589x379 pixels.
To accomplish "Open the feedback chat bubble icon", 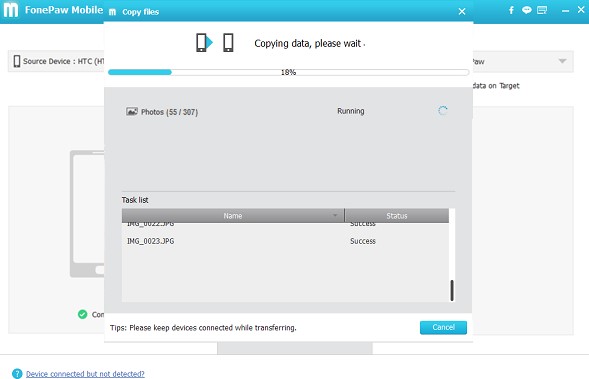I will 527,10.
